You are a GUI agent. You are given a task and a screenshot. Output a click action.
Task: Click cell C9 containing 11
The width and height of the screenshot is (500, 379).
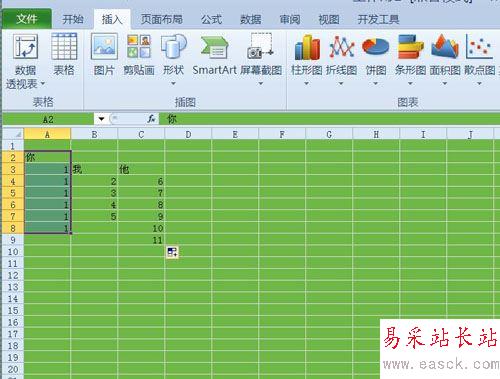141,240
